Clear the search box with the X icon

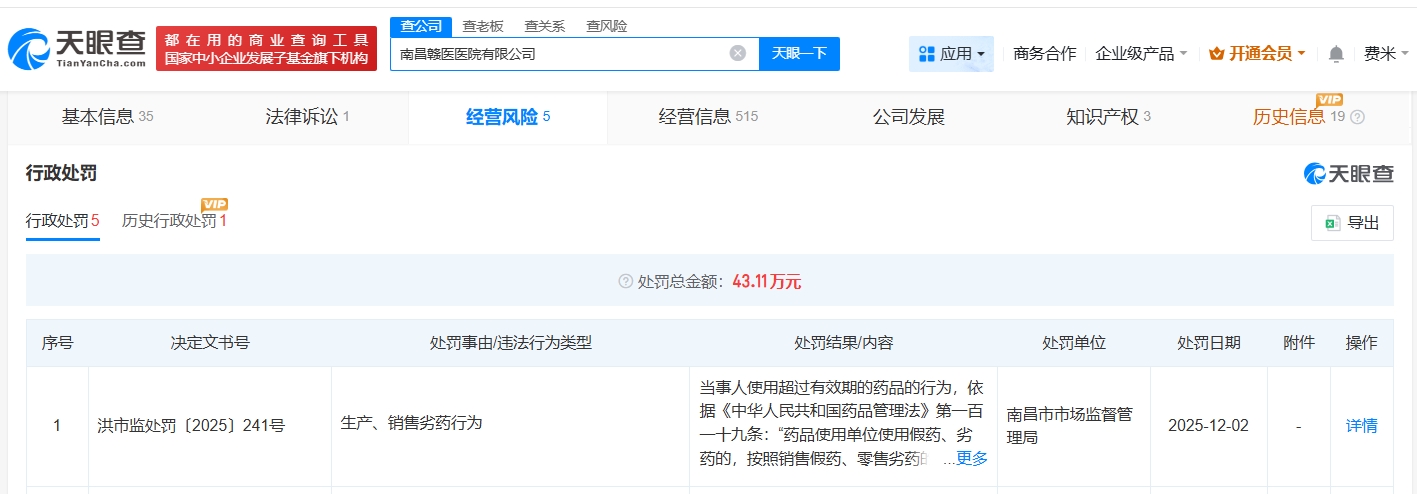[x=737, y=54]
